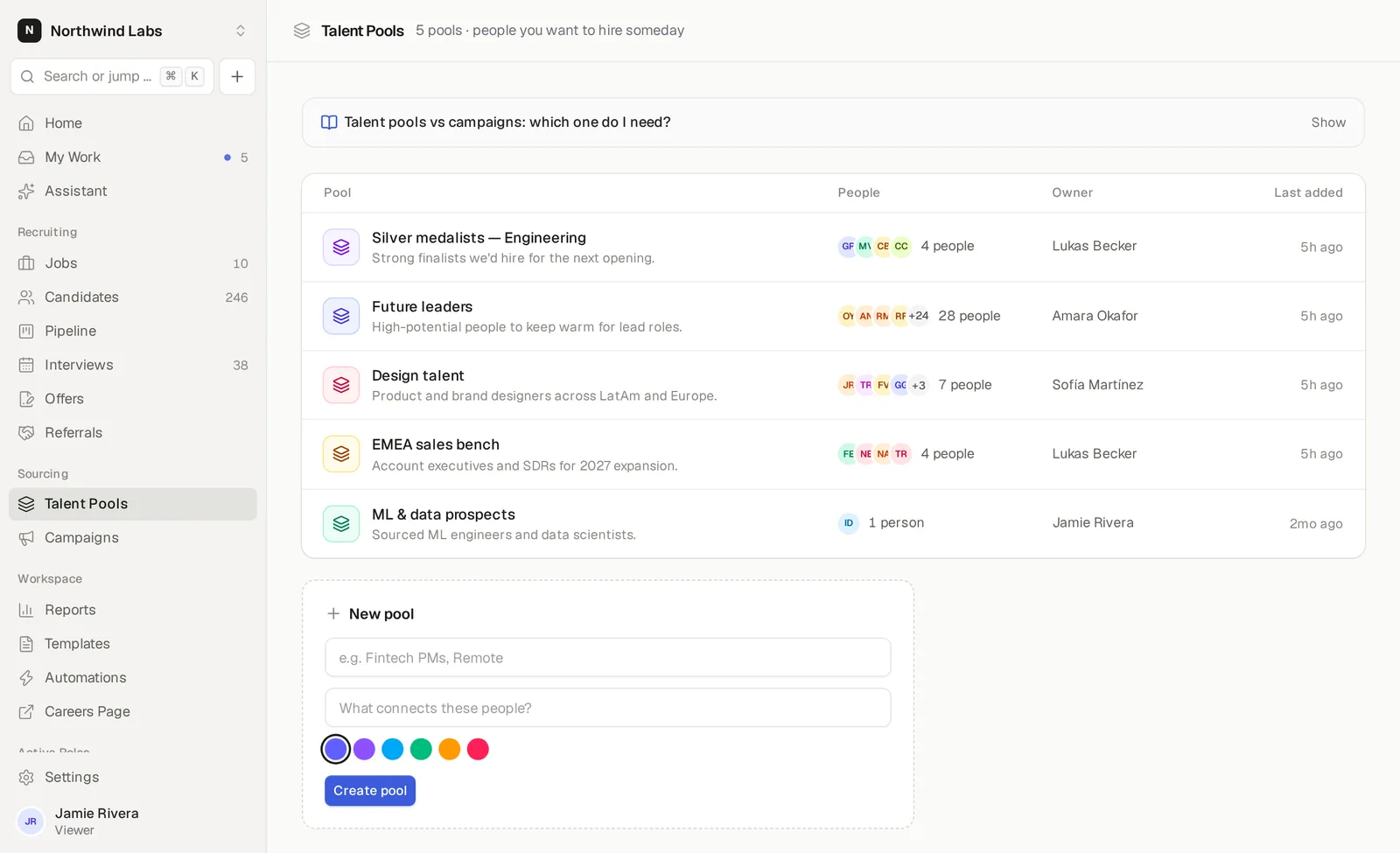The height and width of the screenshot is (853, 1400).
Task: Go to My Work
Action: [x=133, y=157]
